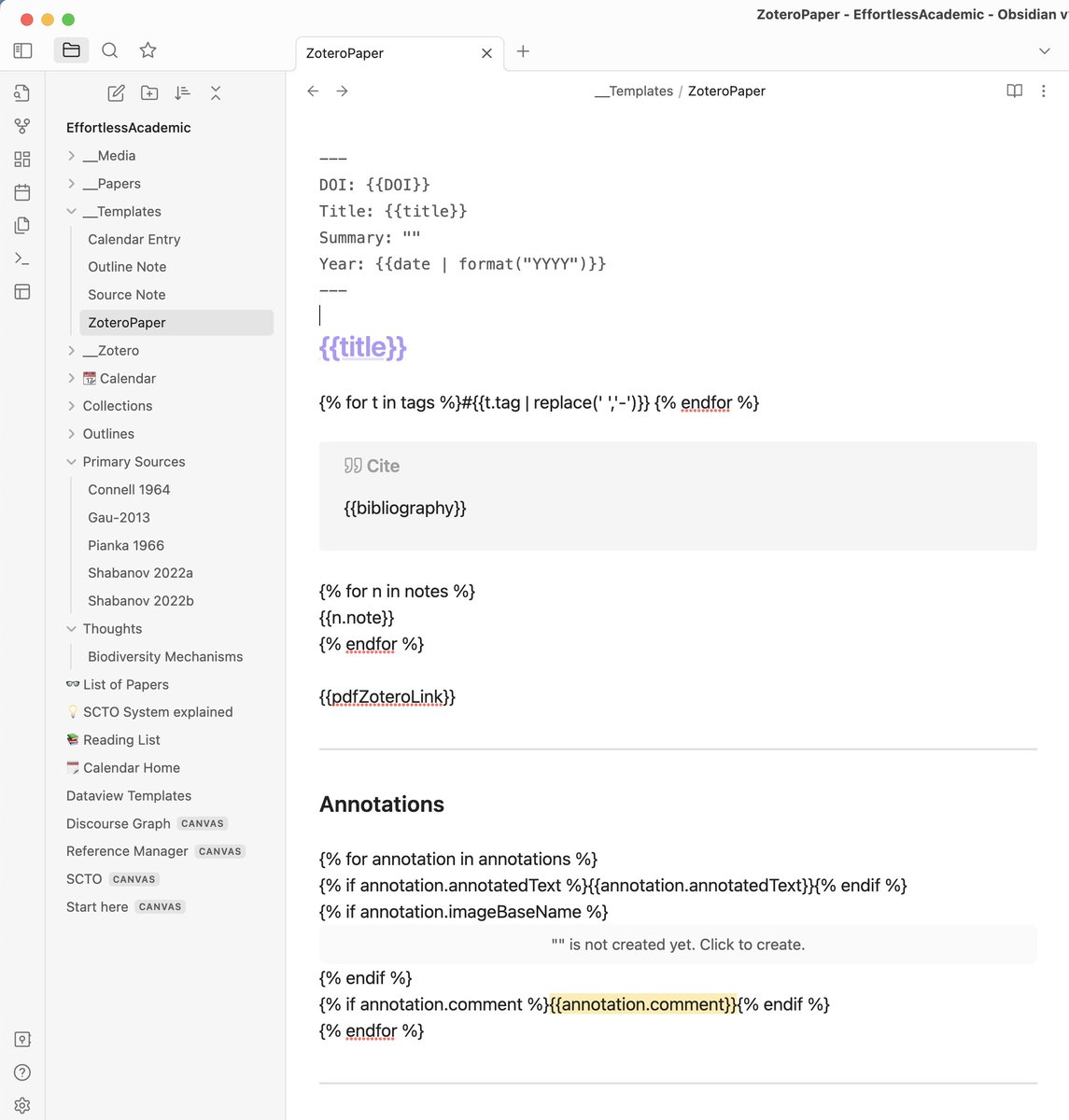Click the __Templates breadcrumb link
1069x1120 pixels.
pos(634,91)
